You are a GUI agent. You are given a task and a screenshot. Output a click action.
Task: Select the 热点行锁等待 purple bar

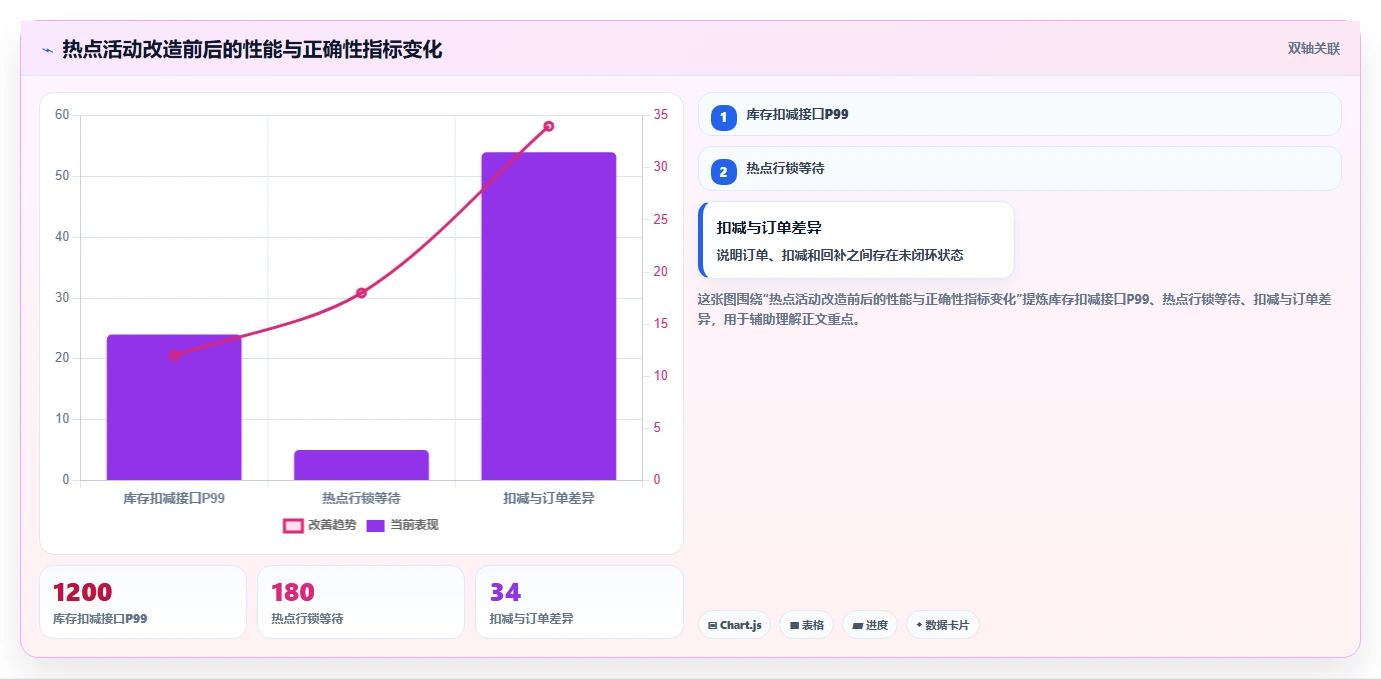pyautogui.click(x=361, y=465)
